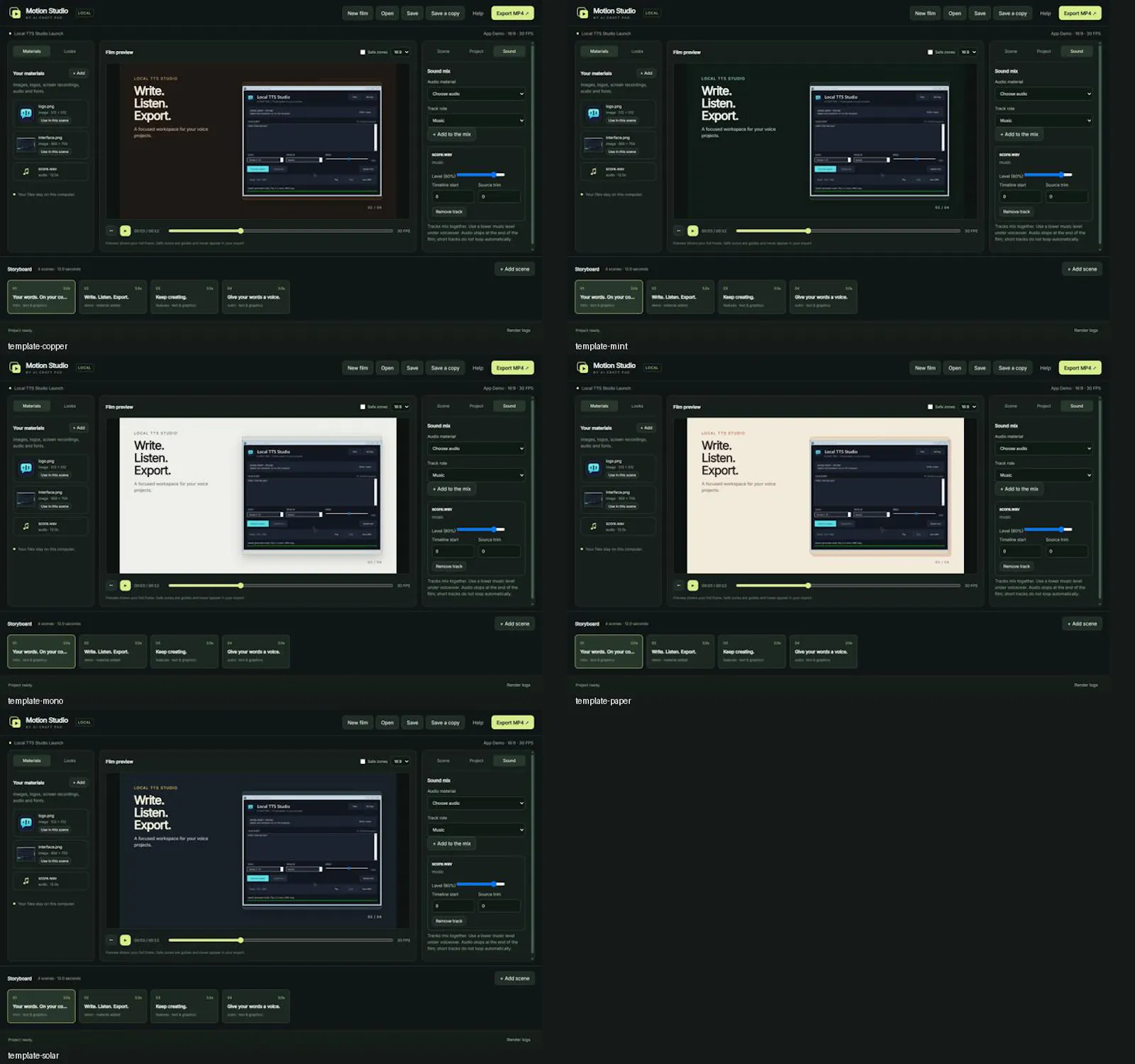Select logo.png icon in template-mint materials

coord(594,113)
